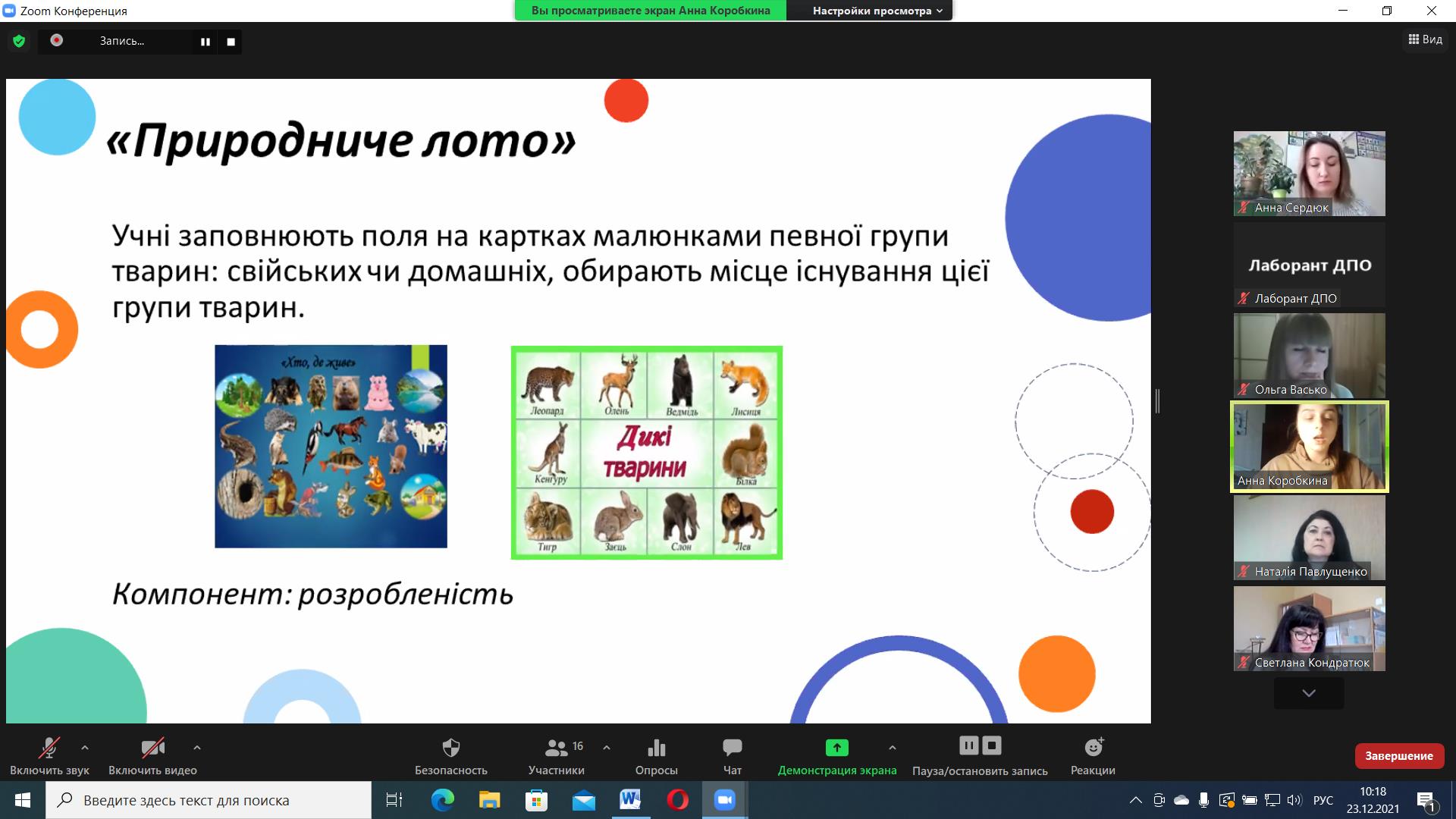Viewport: 1456px width, 819px height.
Task: Select Наталія Павлущенко video thumbnail
Action: coord(1309,538)
